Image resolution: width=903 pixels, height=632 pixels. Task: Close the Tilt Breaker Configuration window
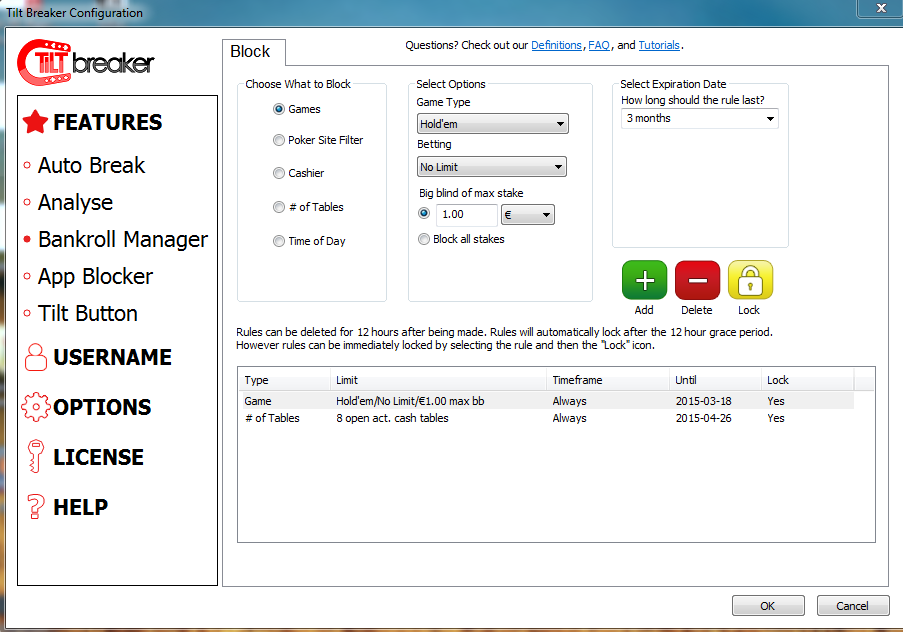881,8
